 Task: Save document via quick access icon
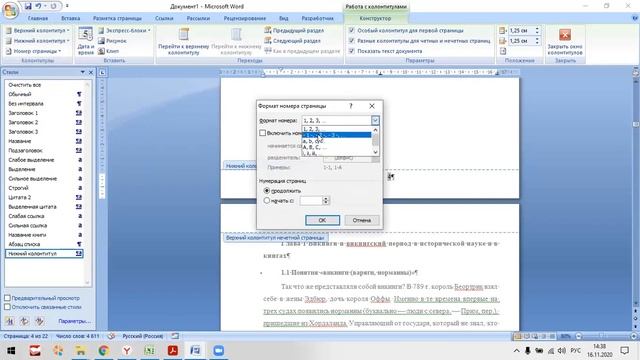point(28,6)
